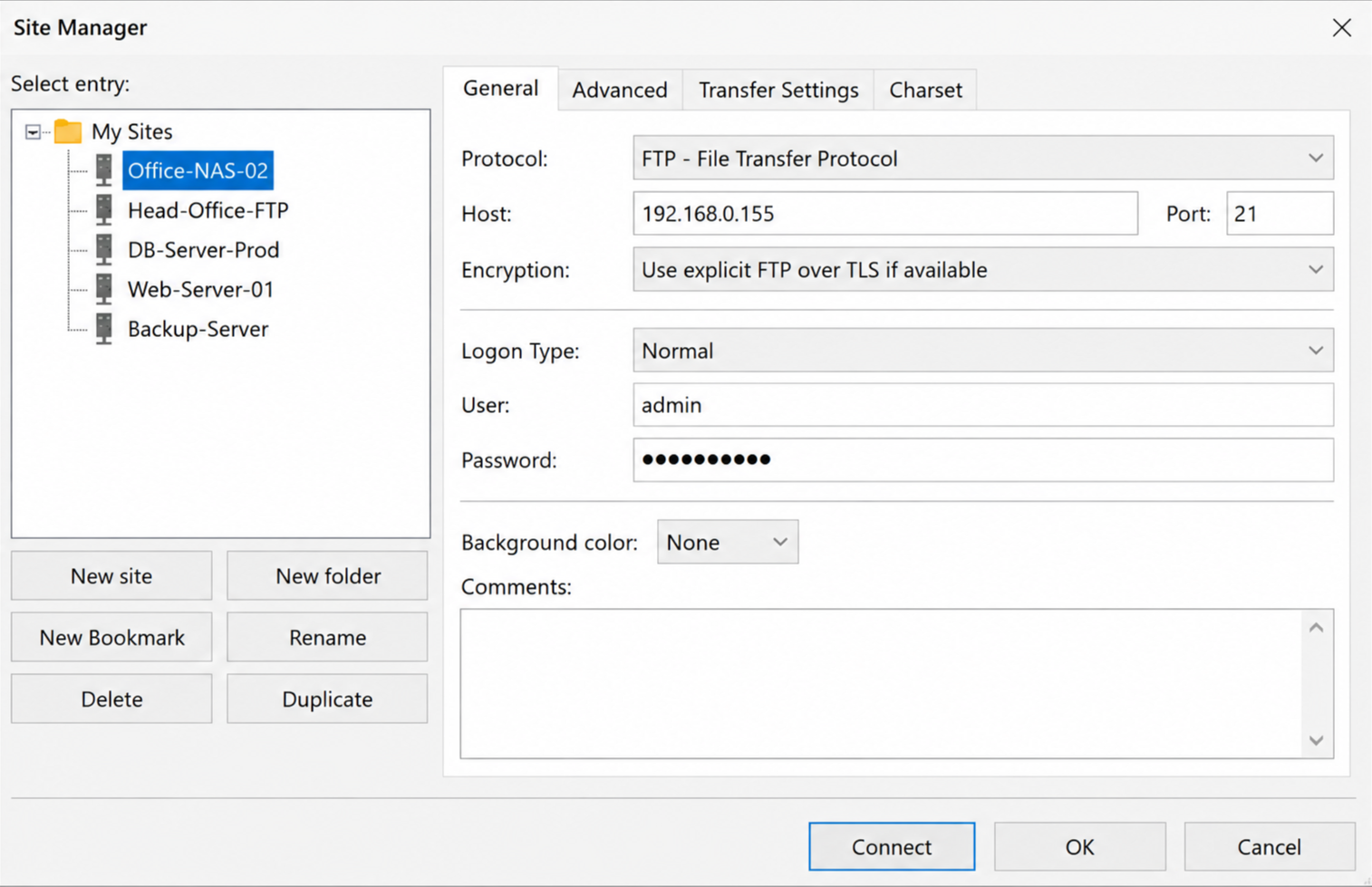Image resolution: width=1372 pixels, height=887 pixels.
Task: Rename the selected site entry
Action: click(x=327, y=638)
